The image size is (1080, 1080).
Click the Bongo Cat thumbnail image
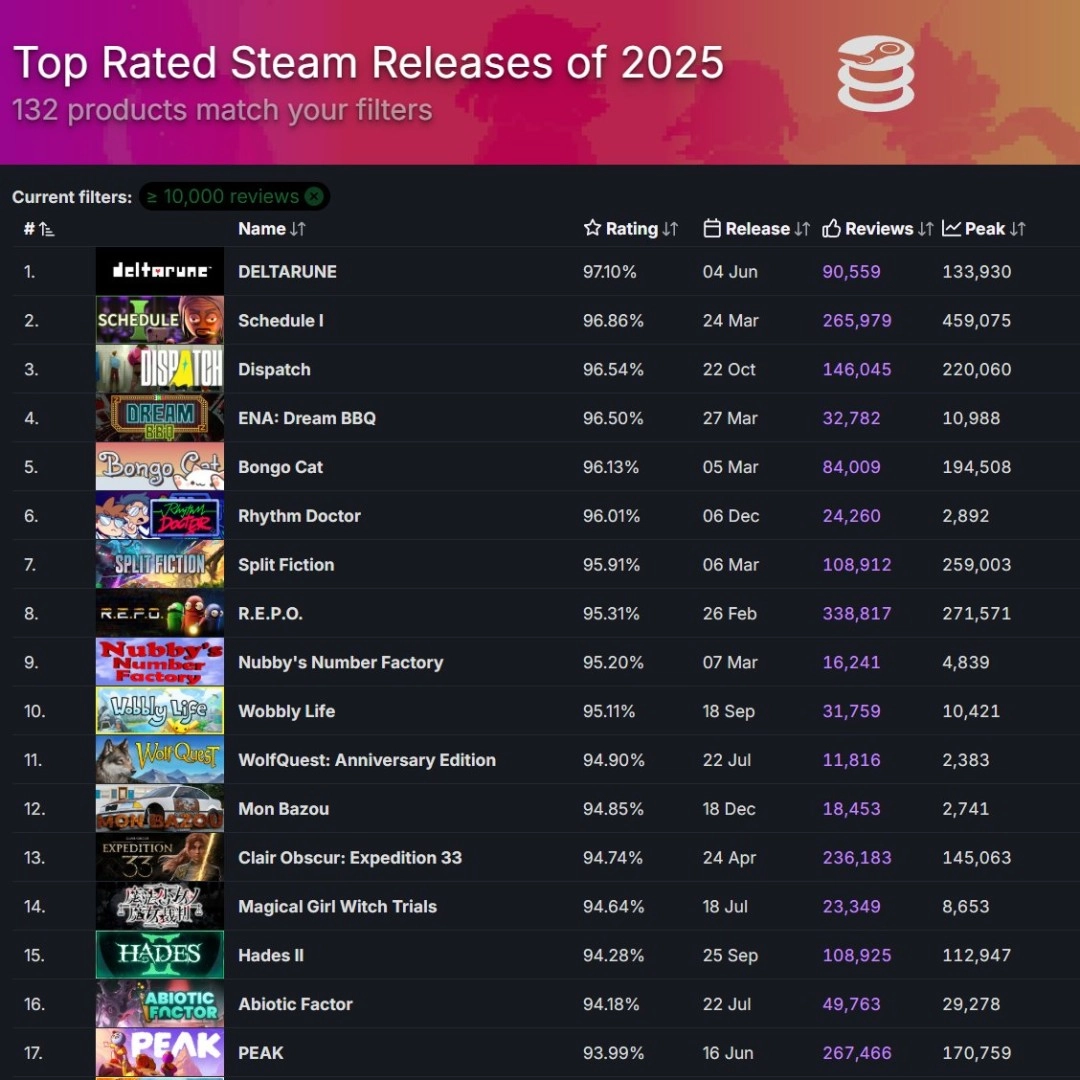[159, 467]
